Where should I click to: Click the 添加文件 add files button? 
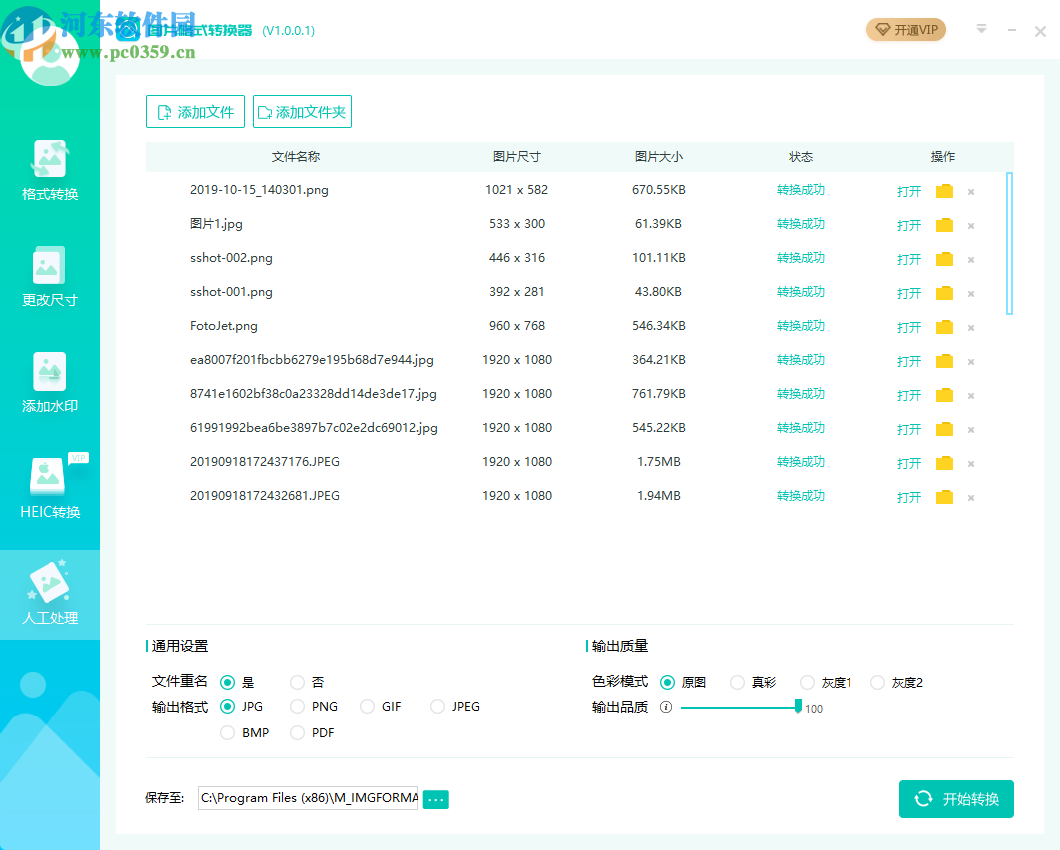click(x=195, y=111)
